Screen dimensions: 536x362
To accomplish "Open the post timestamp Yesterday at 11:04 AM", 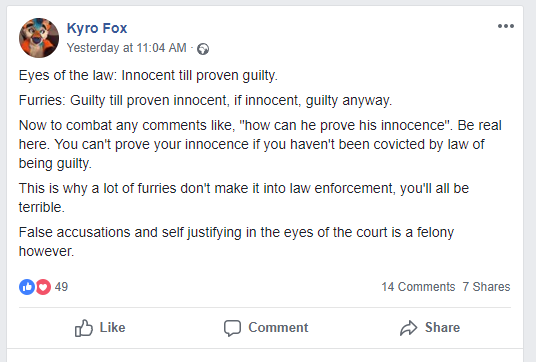I will click(126, 48).
